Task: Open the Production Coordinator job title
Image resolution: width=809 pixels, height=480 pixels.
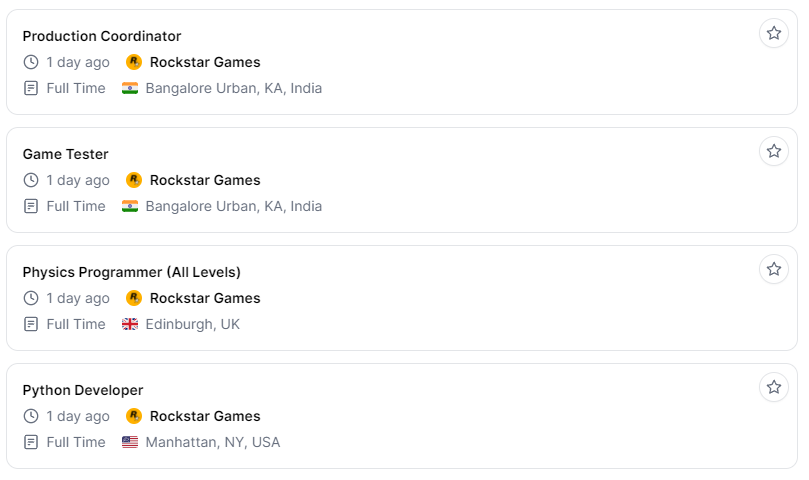Action: point(102,36)
